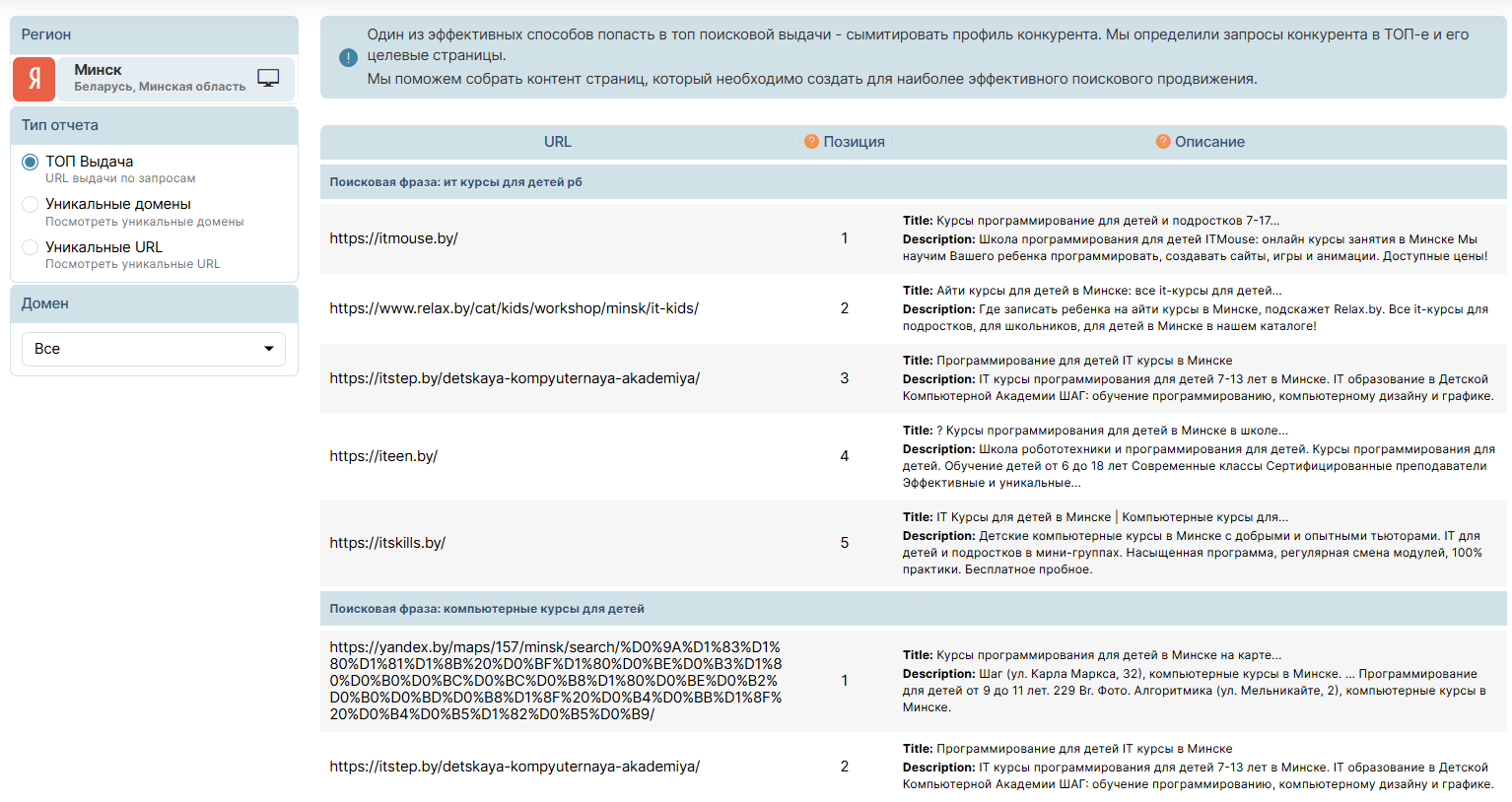Open the itstep.by link under компьютерные курсы
This screenshot has width=1512, height=802.
coord(515,767)
